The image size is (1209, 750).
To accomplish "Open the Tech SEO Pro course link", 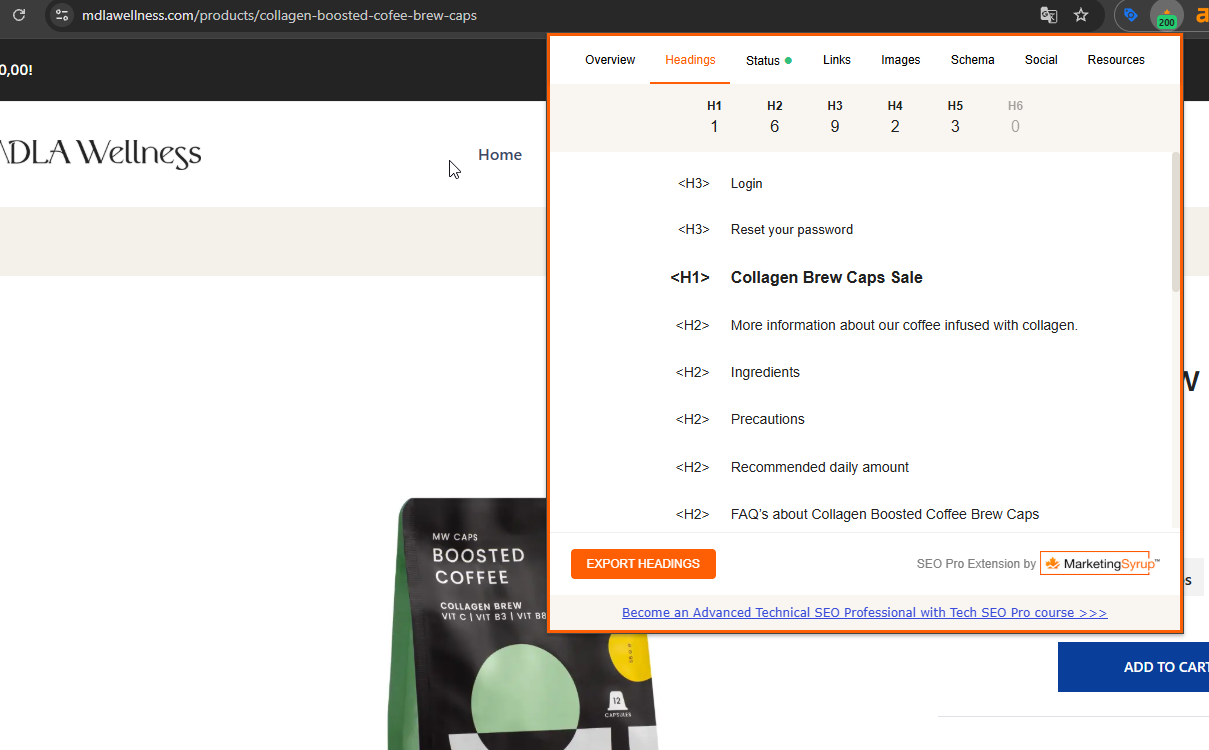I will 864,613.
